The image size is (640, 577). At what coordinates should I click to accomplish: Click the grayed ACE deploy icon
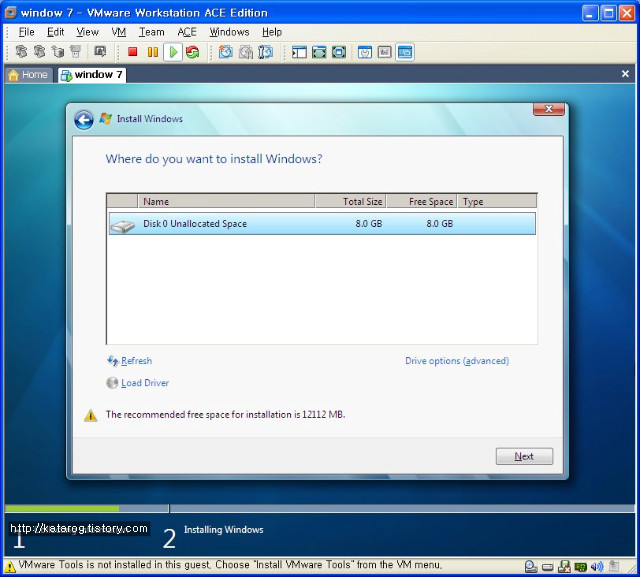(x=76, y=52)
